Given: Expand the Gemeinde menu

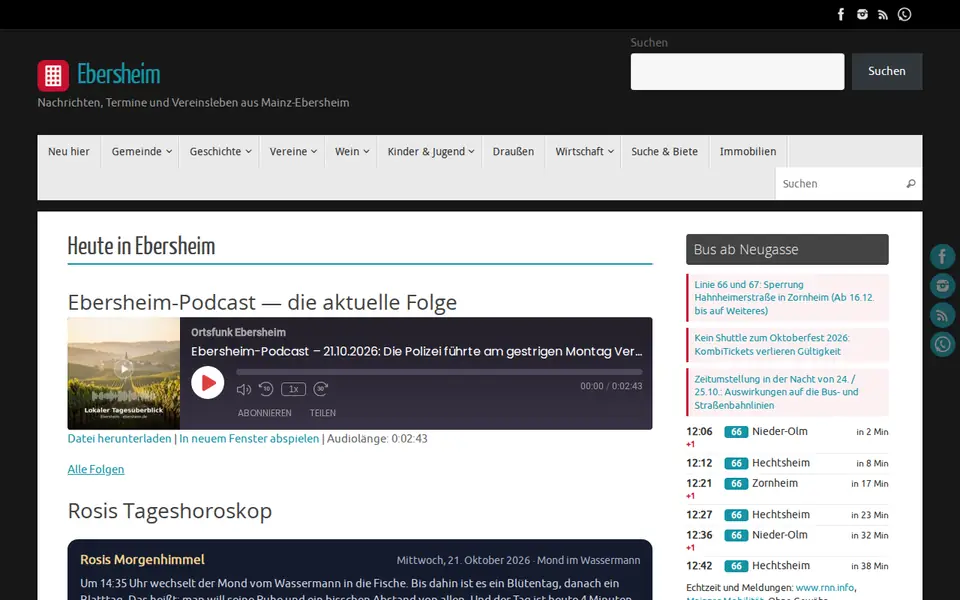Looking at the screenshot, I should point(141,151).
